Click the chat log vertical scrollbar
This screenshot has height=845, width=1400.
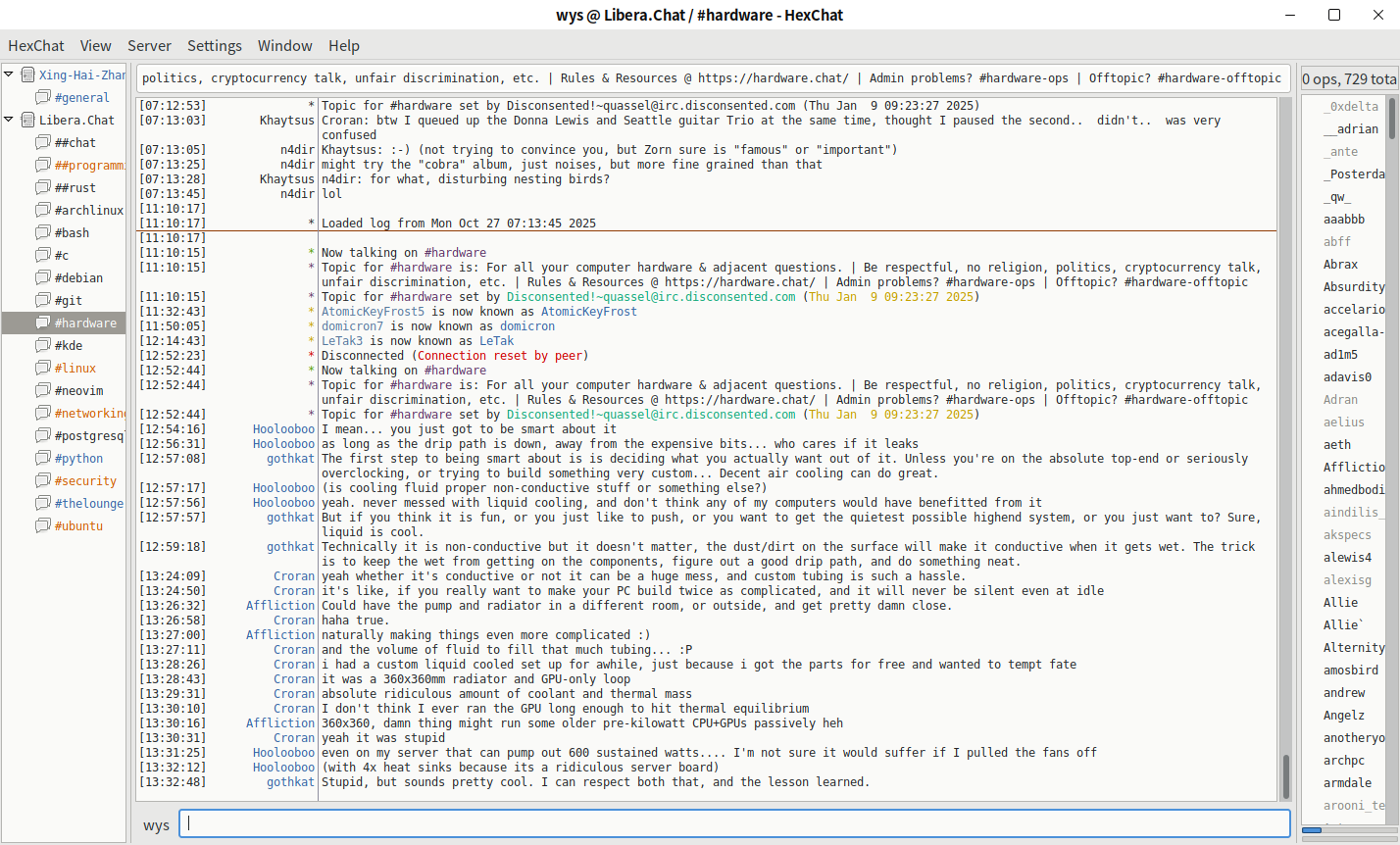pos(1285,441)
